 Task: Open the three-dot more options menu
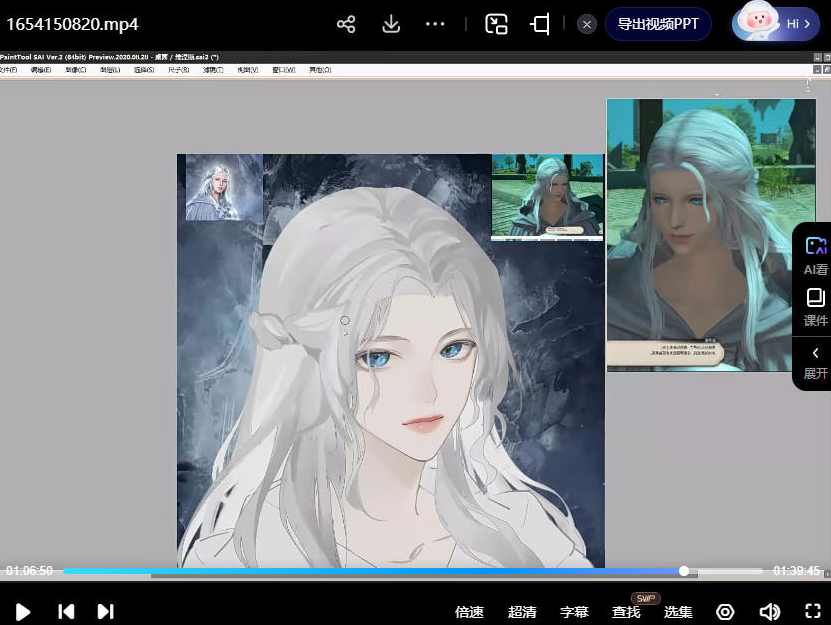click(x=435, y=24)
